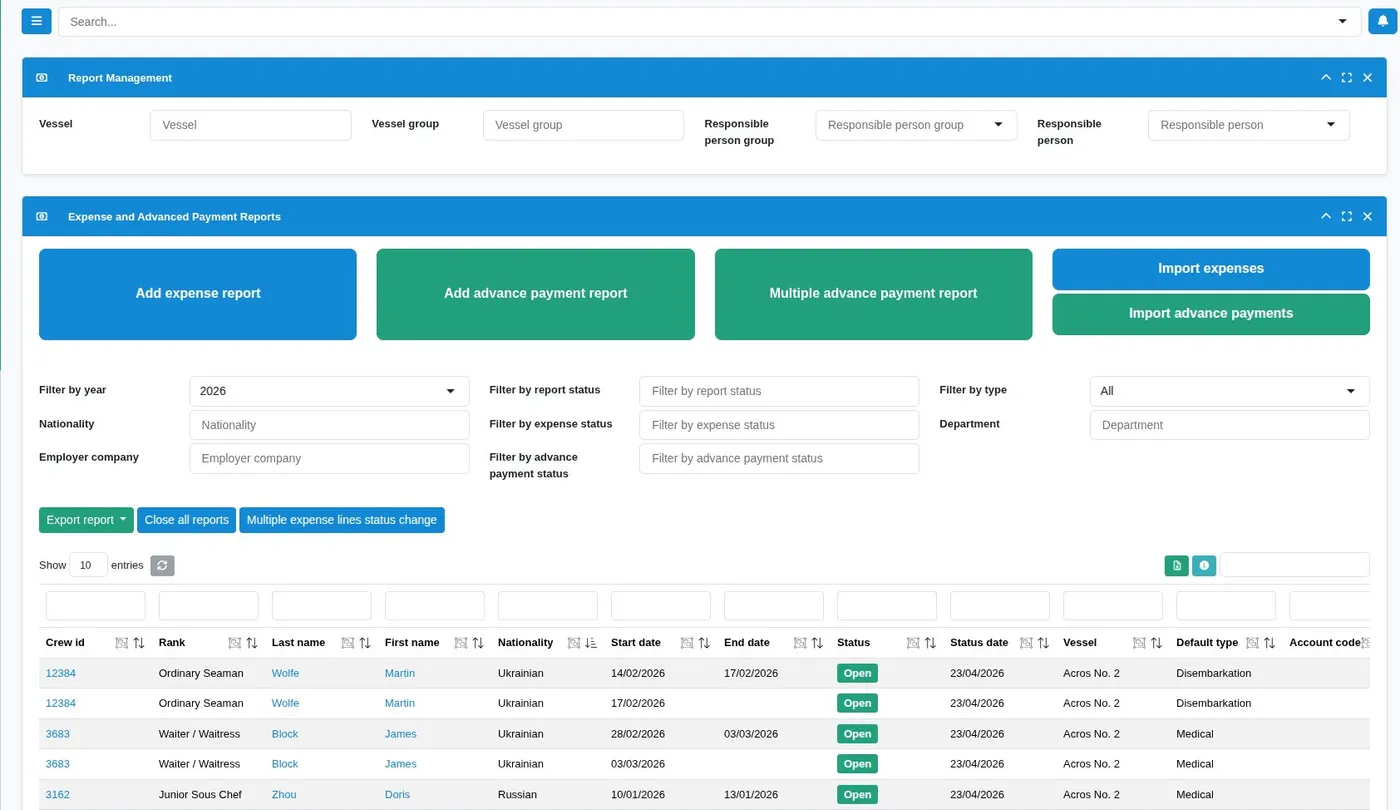Click the show entries number box
This screenshot has height=810, width=1400.
[88, 565]
